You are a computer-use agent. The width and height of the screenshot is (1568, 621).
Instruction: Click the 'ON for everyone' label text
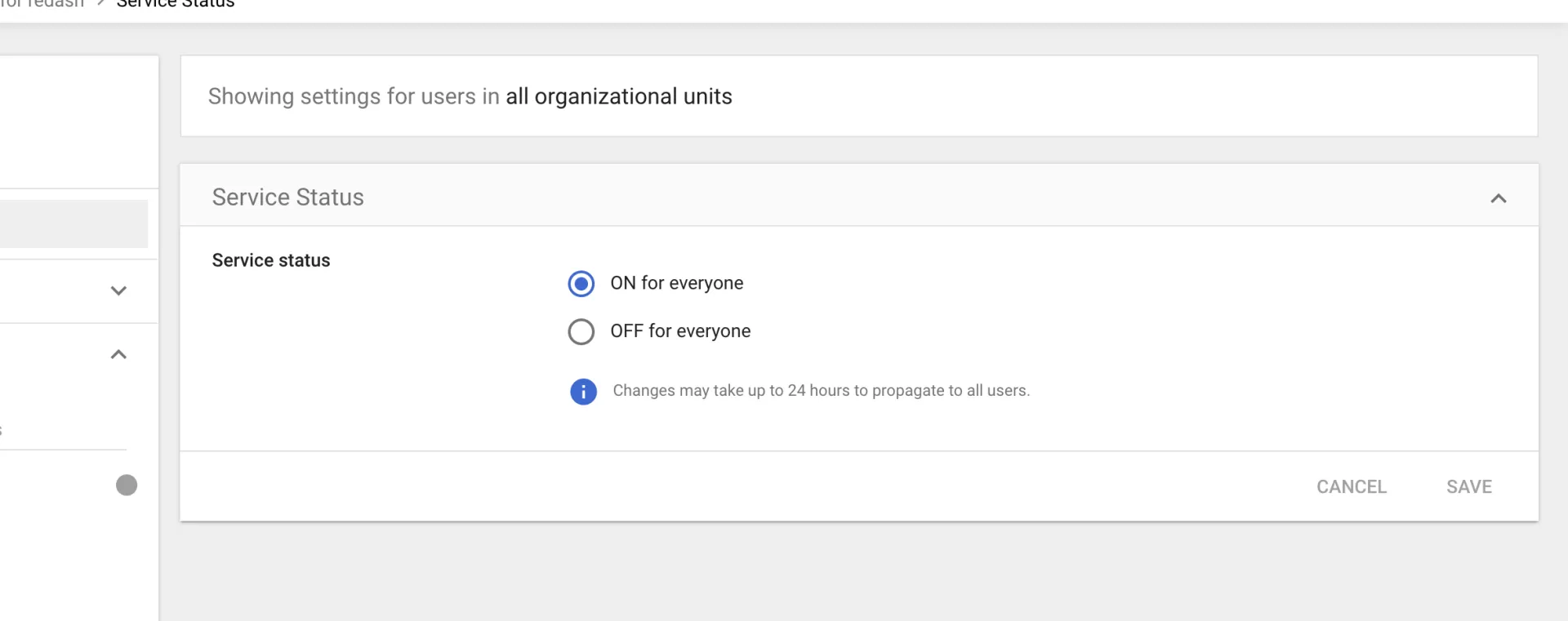click(x=676, y=283)
